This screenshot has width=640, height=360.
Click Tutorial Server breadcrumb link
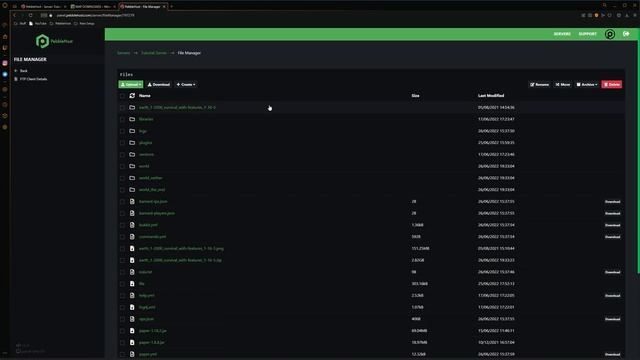pos(154,53)
